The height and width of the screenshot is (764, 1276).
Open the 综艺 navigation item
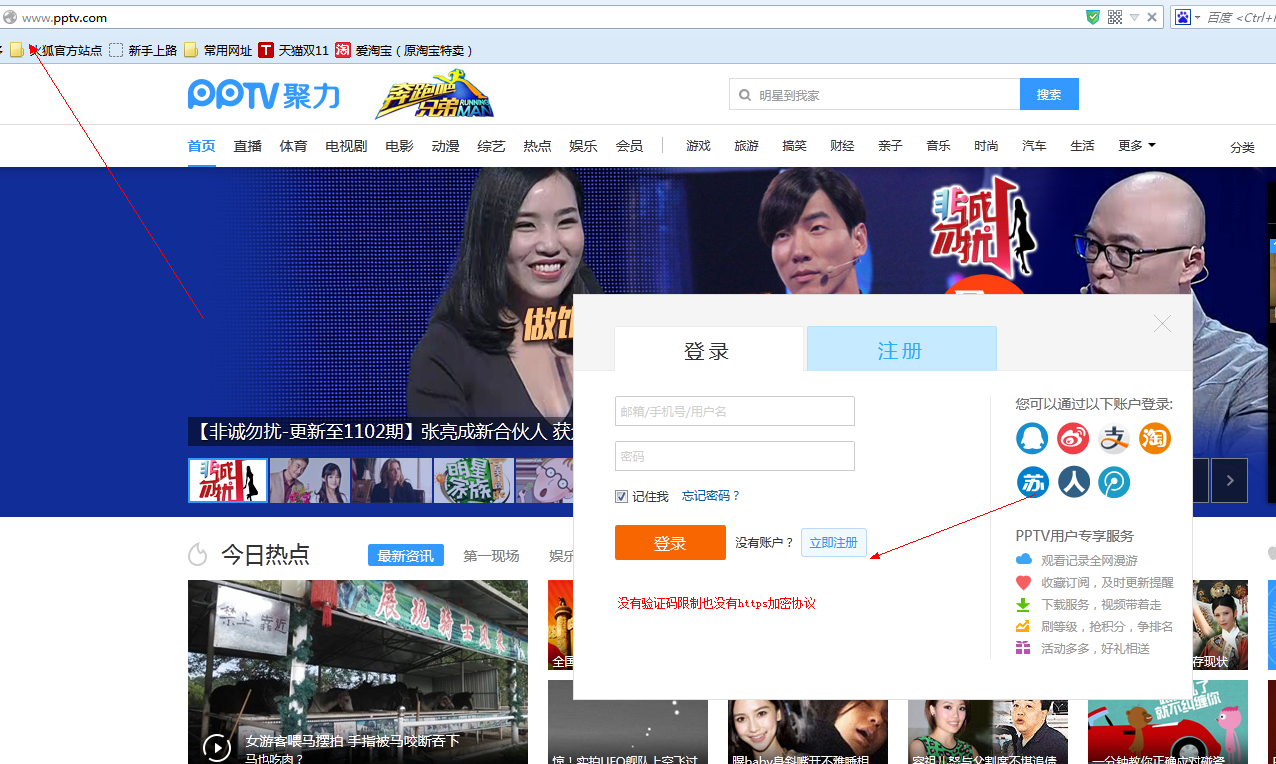(x=491, y=146)
